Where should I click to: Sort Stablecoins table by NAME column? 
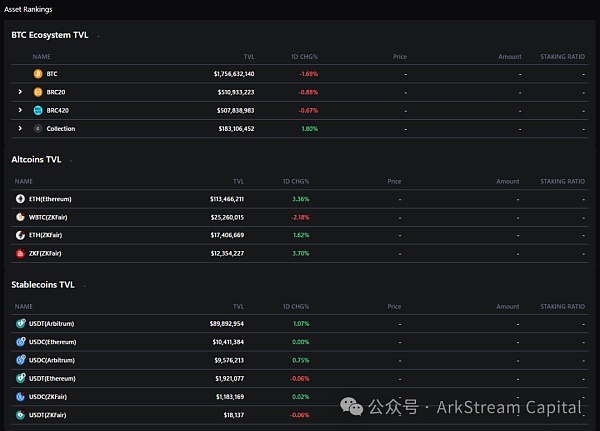tap(24, 306)
